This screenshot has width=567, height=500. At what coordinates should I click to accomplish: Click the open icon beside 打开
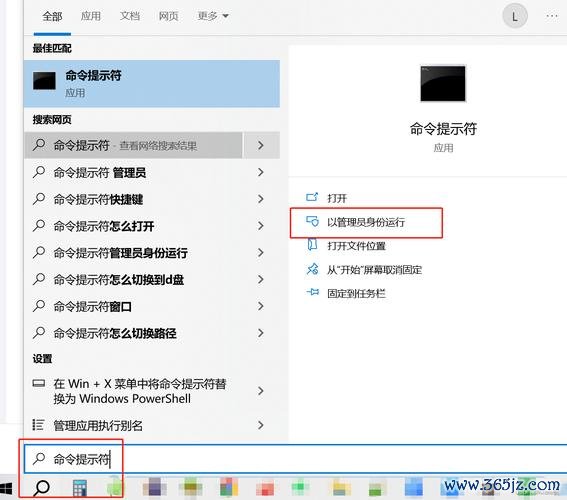tap(312, 197)
